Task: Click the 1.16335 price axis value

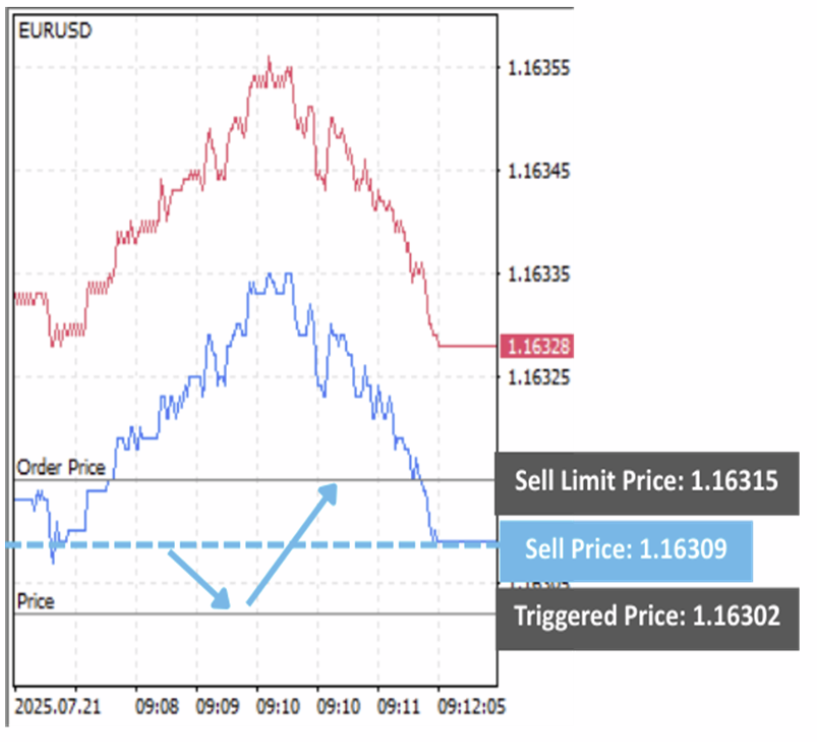Action: pyautogui.click(x=538, y=274)
